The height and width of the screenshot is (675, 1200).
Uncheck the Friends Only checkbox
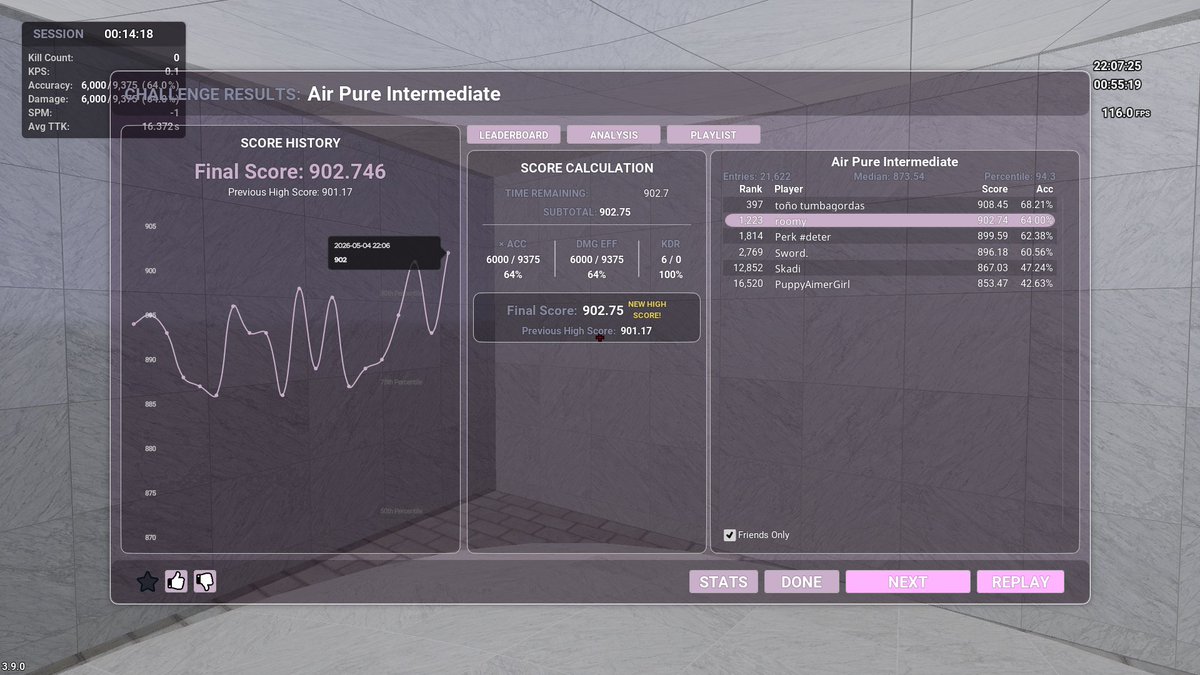(730, 535)
